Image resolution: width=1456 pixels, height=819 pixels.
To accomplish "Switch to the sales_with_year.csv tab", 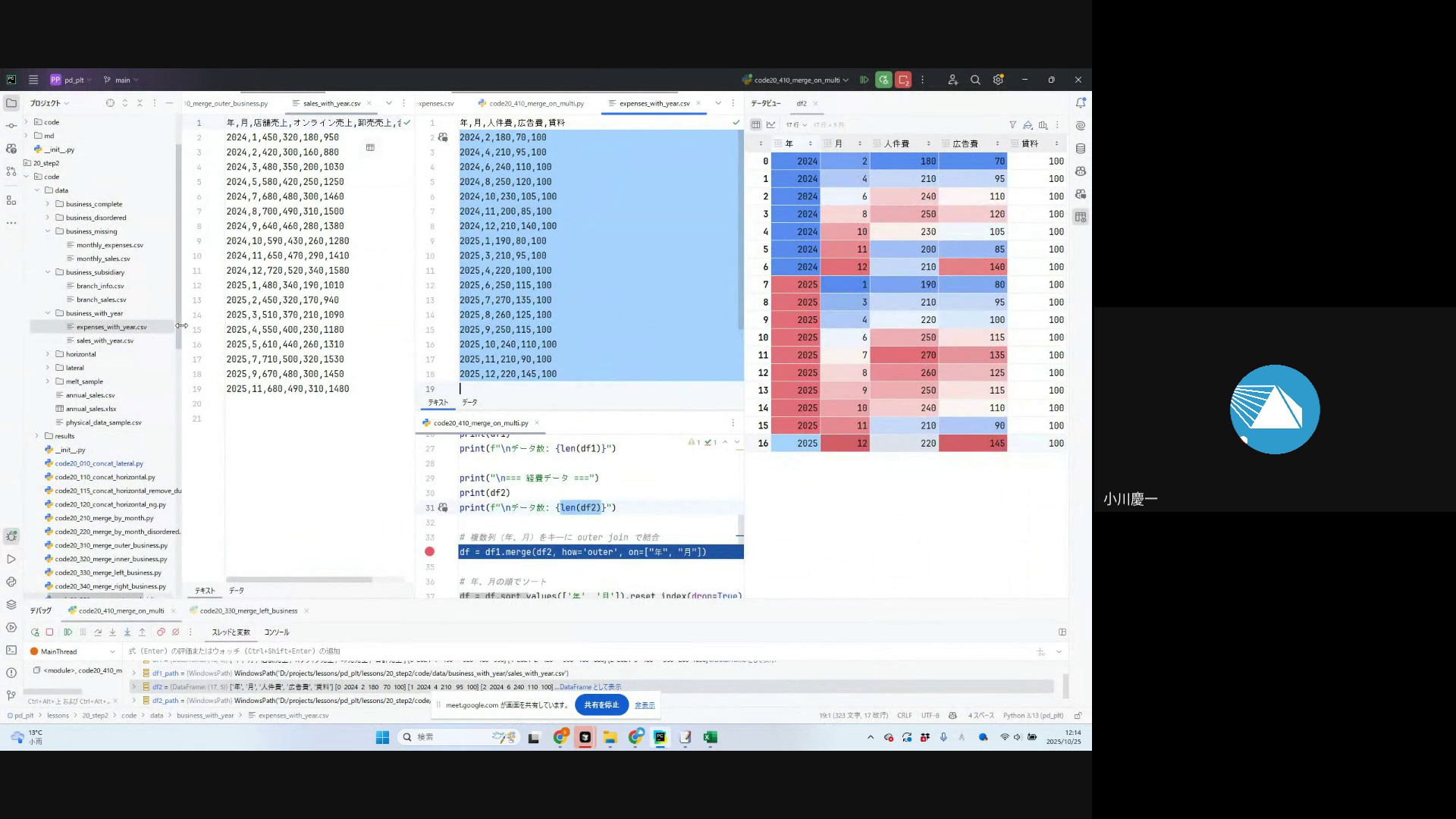I will click(331, 103).
